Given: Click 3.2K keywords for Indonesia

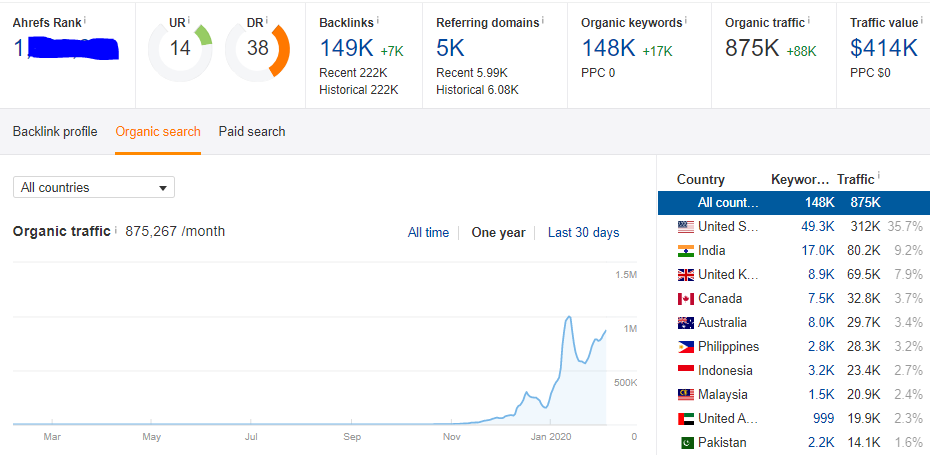Looking at the screenshot, I should coord(821,370).
